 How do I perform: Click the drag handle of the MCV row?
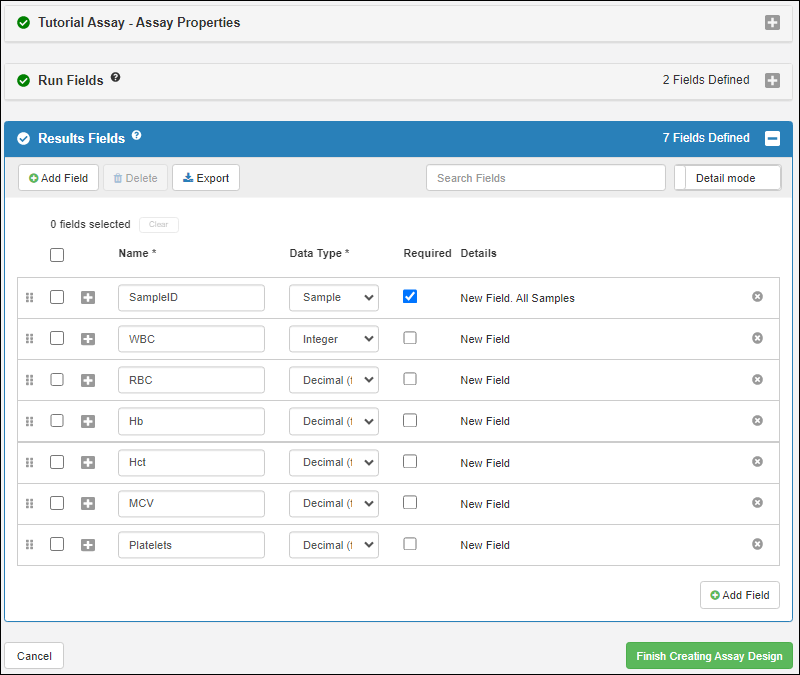[29, 503]
